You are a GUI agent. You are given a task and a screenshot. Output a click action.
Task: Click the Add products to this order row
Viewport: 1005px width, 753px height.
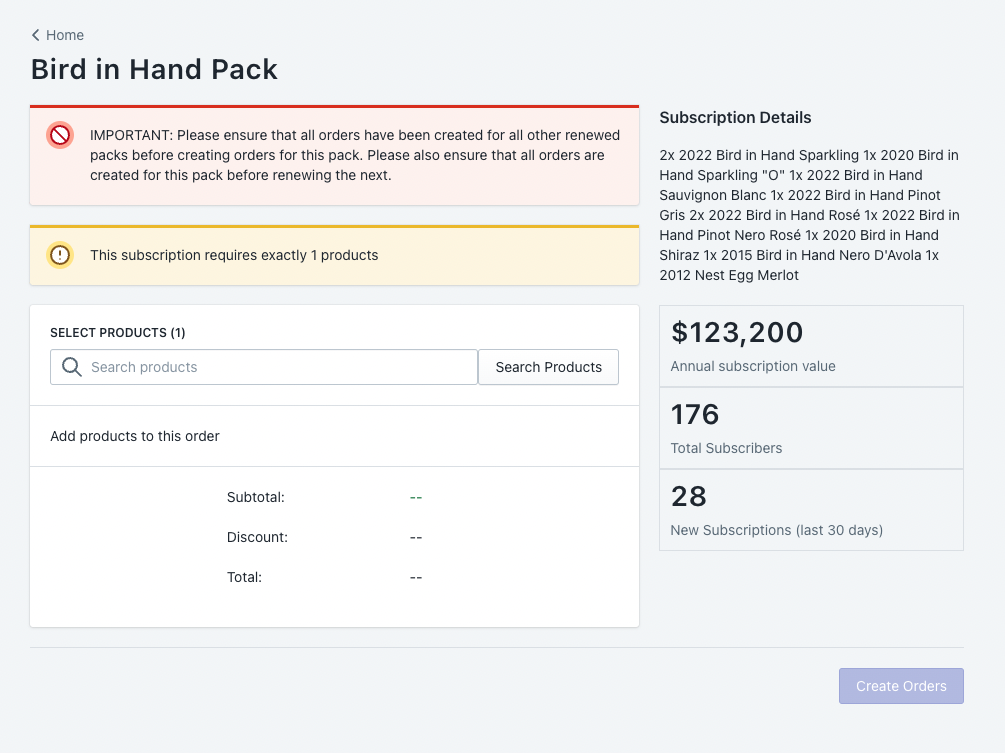coord(335,436)
